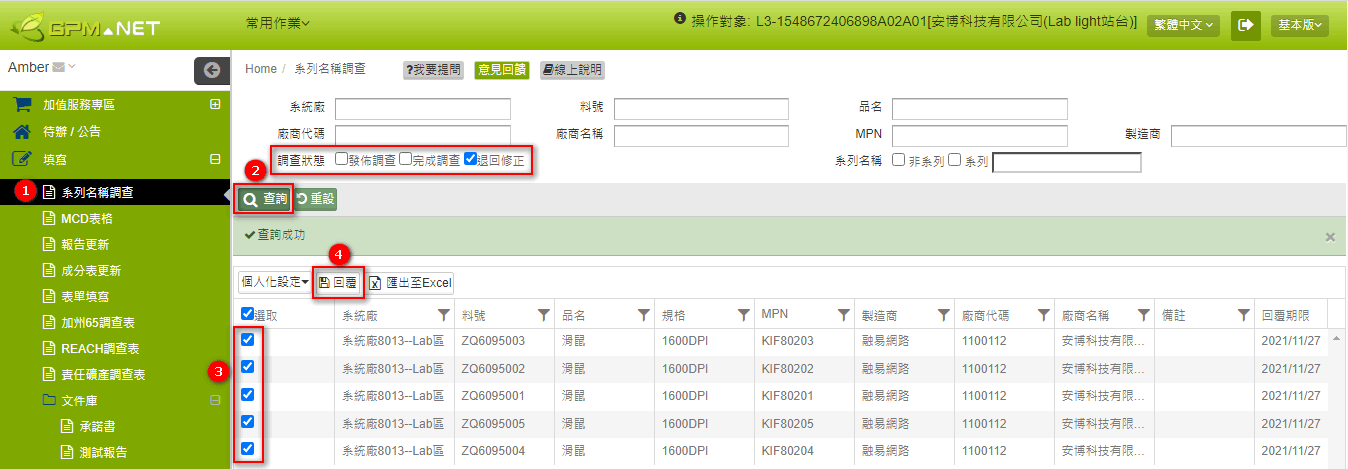1348x469 pixels.
Task: Open filter for 備註 column
Action: click(x=1243, y=315)
